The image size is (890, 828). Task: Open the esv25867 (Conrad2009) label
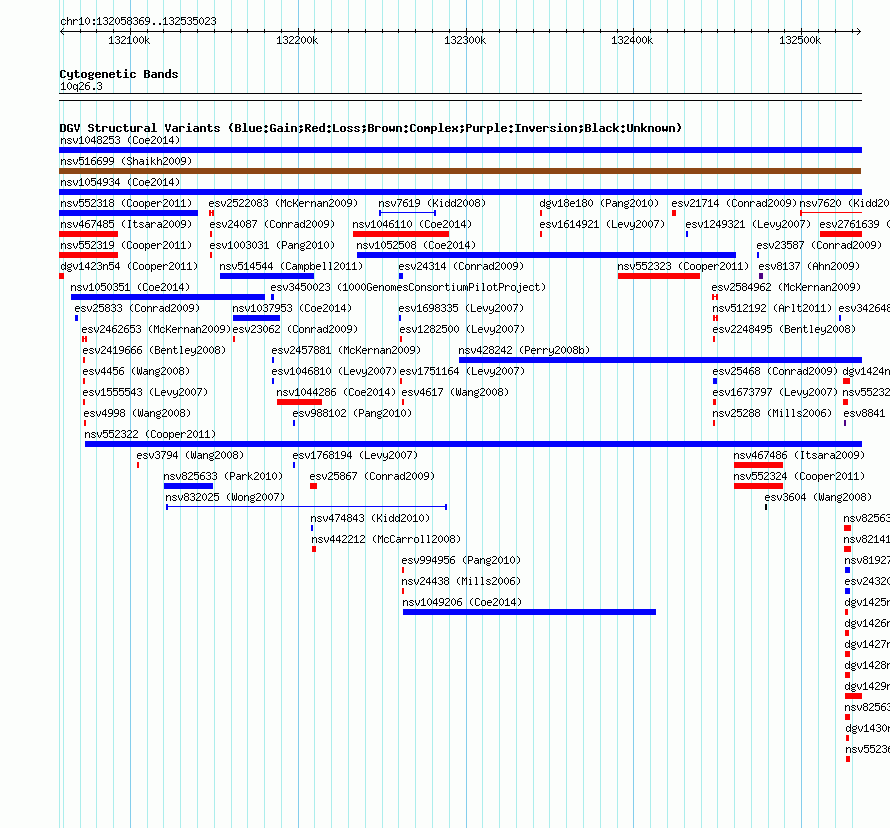pos(372,476)
